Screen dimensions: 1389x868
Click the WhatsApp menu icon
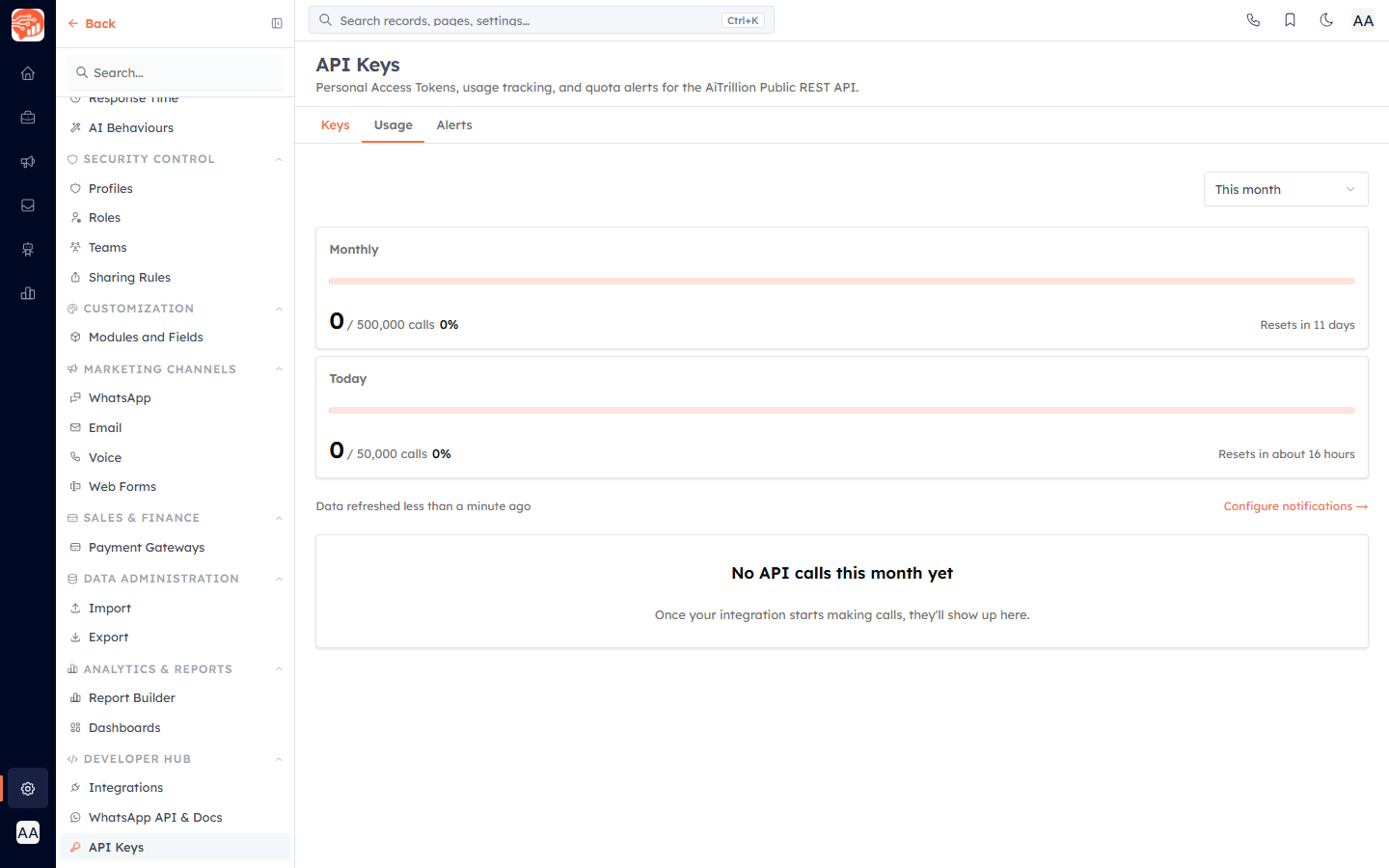pyautogui.click(x=75, y=397)
